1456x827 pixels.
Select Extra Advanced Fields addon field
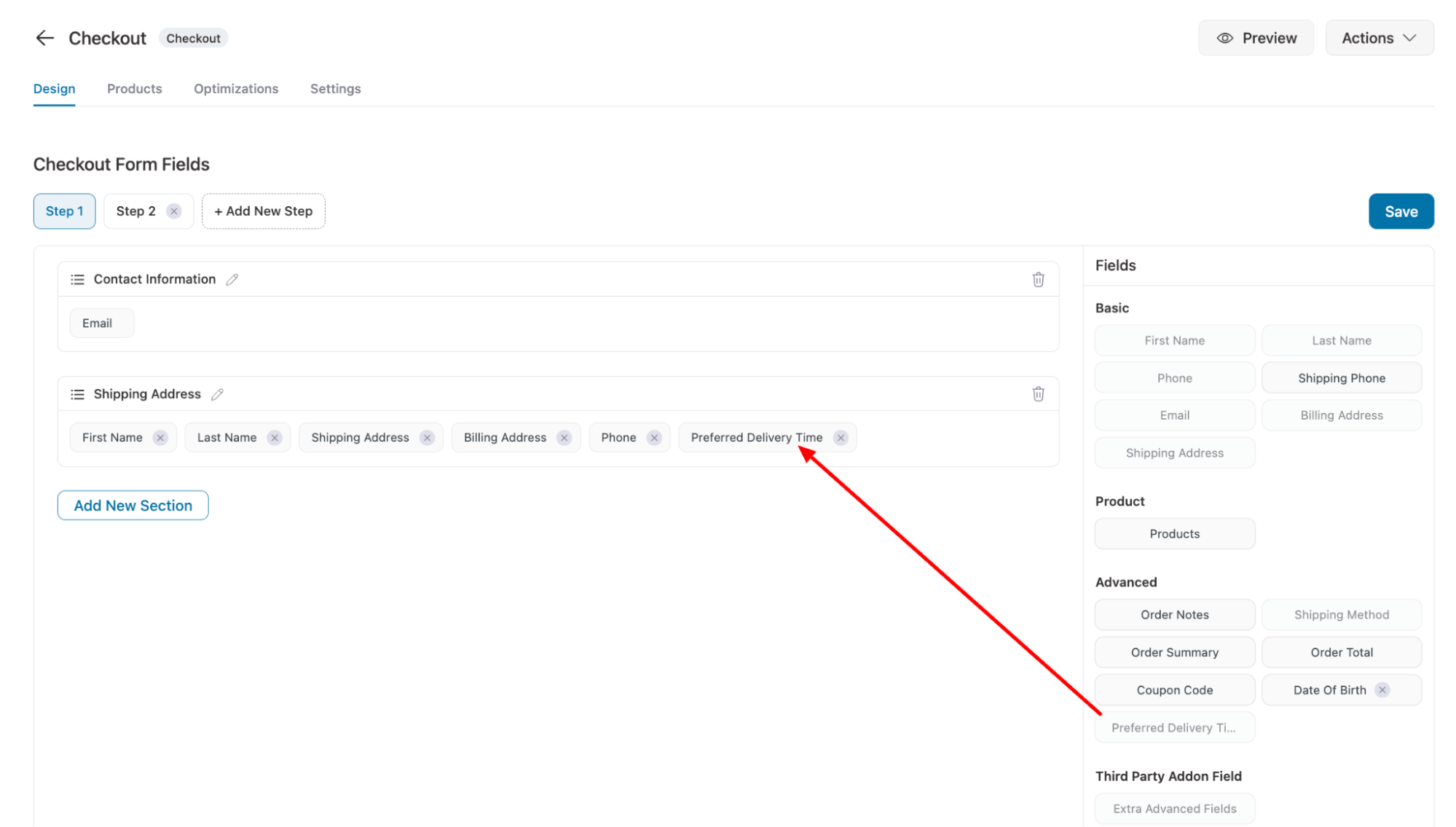point(1174,809)
